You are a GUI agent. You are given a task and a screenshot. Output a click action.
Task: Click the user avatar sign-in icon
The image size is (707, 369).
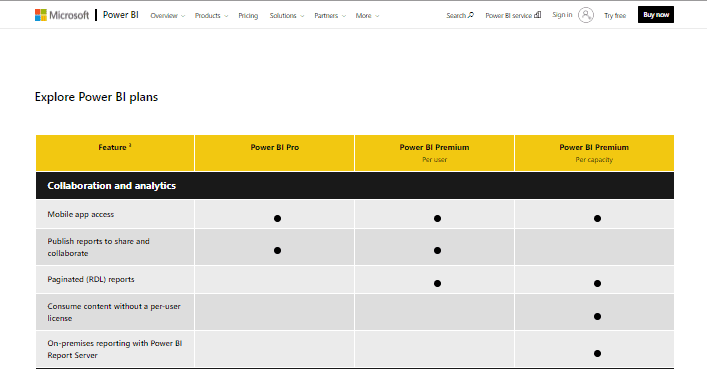pyautogui.click(x=586, y=15)
